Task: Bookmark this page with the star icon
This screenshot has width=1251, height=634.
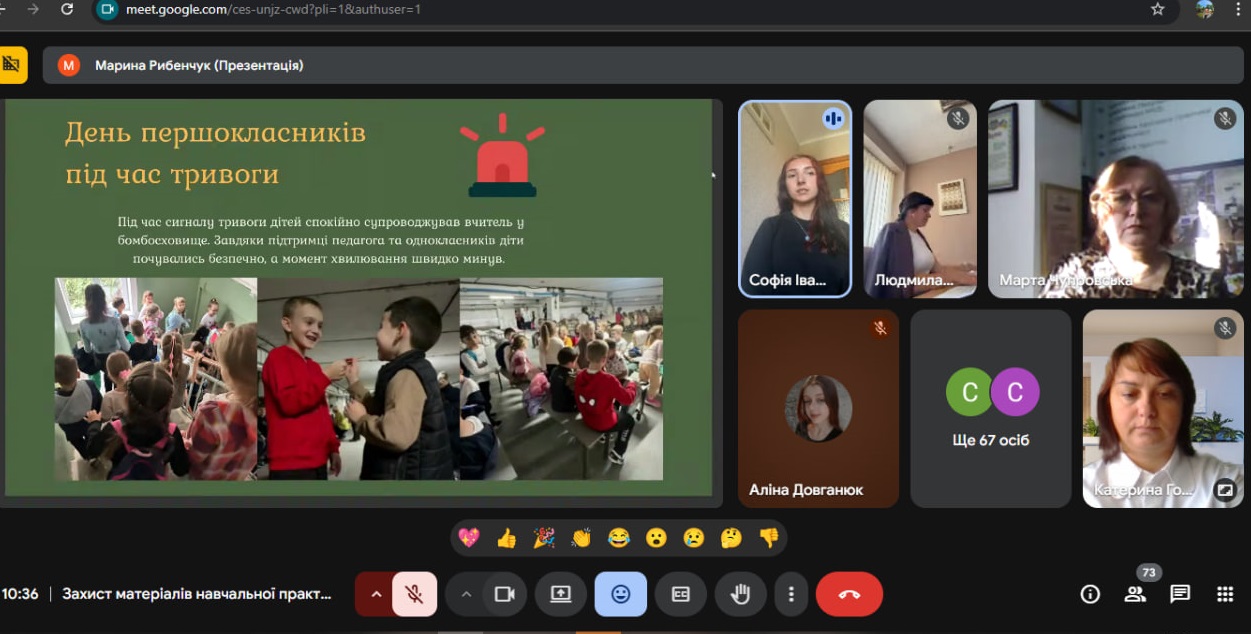Action: point(1158,9)
